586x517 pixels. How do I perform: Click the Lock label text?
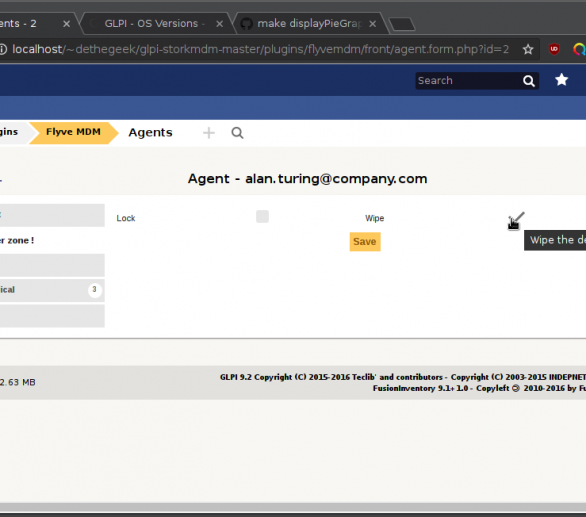pos(126,218)
